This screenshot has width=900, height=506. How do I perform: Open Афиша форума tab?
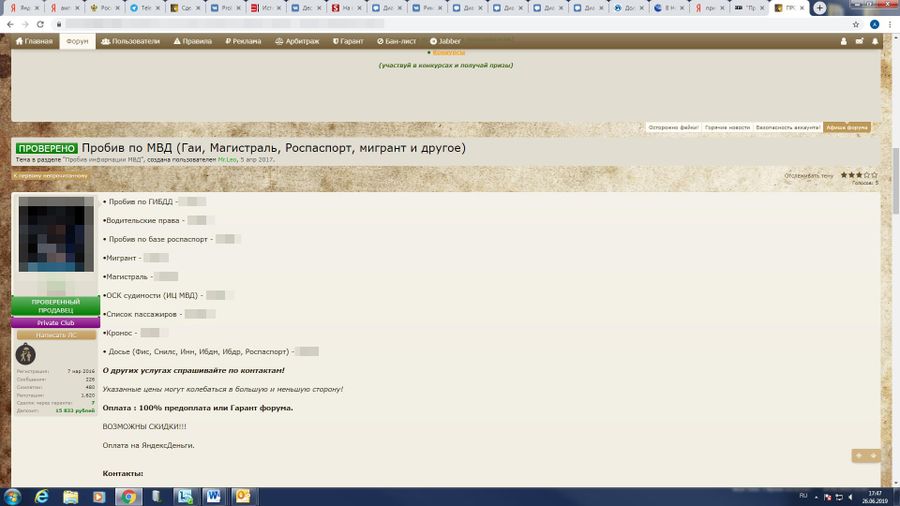coord(847,127)
